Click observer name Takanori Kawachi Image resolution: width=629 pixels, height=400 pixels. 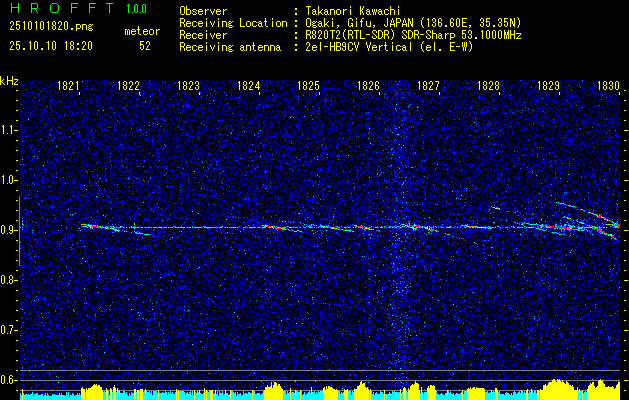point(352,11)
